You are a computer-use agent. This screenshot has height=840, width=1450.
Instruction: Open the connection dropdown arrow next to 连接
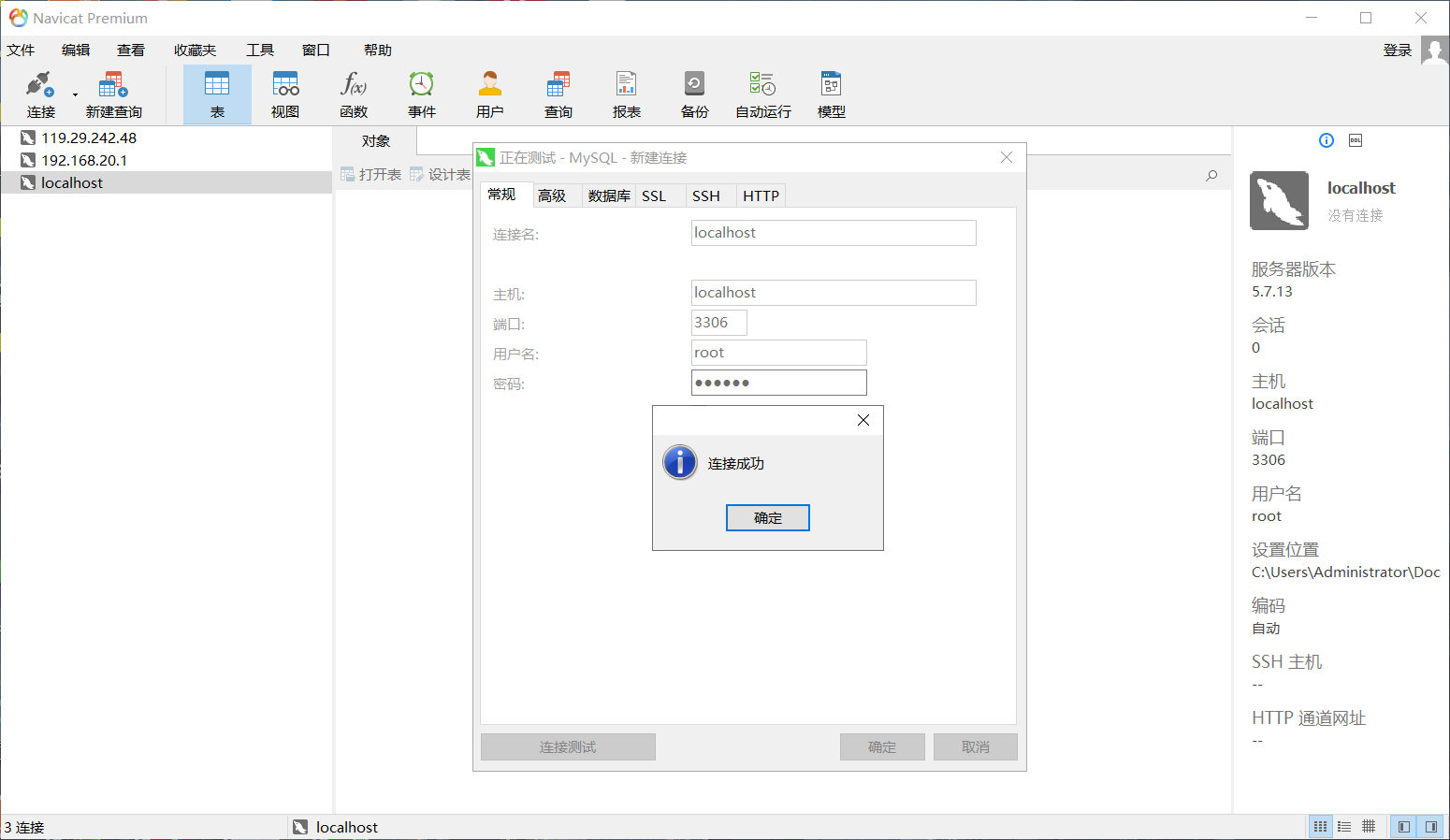tap(75, 94)
